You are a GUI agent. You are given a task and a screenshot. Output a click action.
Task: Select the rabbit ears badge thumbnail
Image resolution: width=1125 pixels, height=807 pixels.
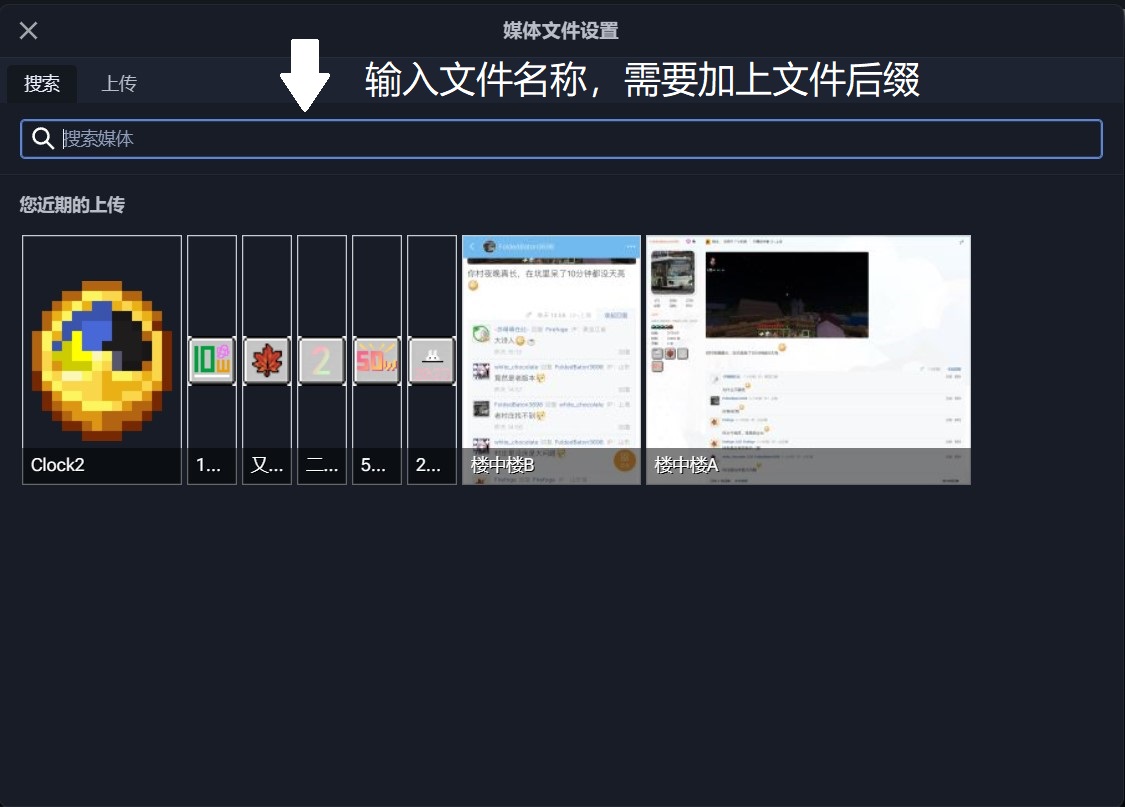pos(432,359)
